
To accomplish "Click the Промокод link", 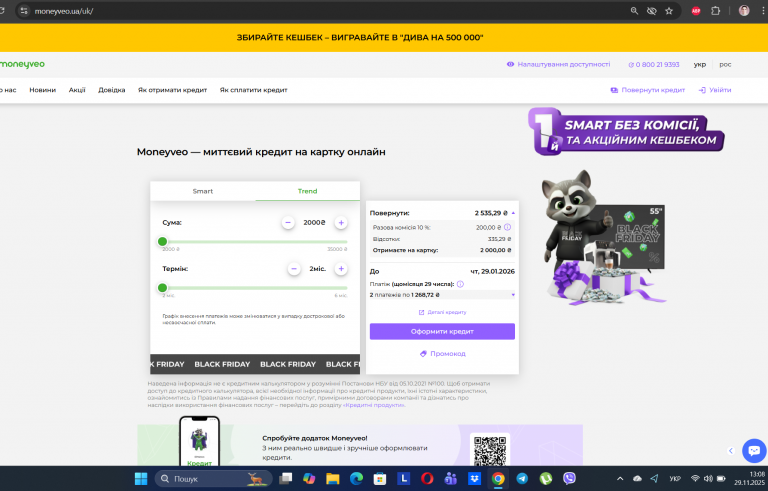I will click(x=443, y=353).
